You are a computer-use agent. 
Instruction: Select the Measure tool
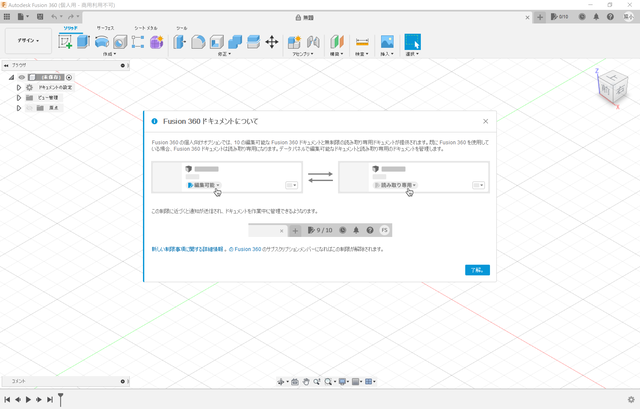(x=362, y=42)
